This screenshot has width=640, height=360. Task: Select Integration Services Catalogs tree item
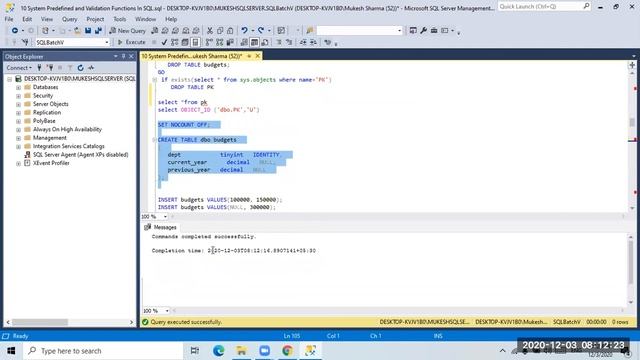69,146
